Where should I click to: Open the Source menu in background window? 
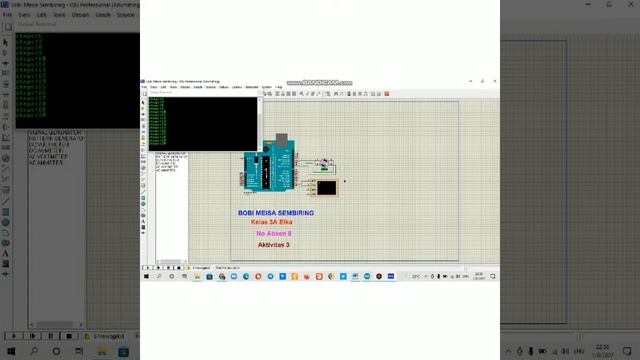coord(125,15)
